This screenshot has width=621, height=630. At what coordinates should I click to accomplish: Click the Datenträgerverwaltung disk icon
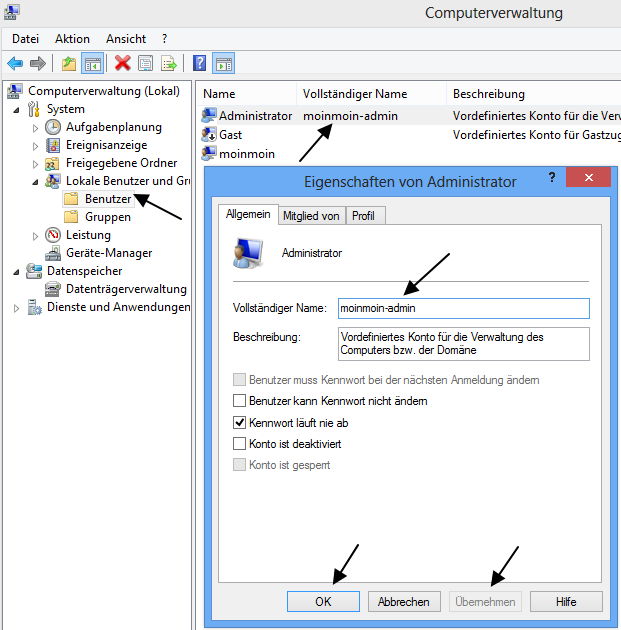[x=53, y=289]
